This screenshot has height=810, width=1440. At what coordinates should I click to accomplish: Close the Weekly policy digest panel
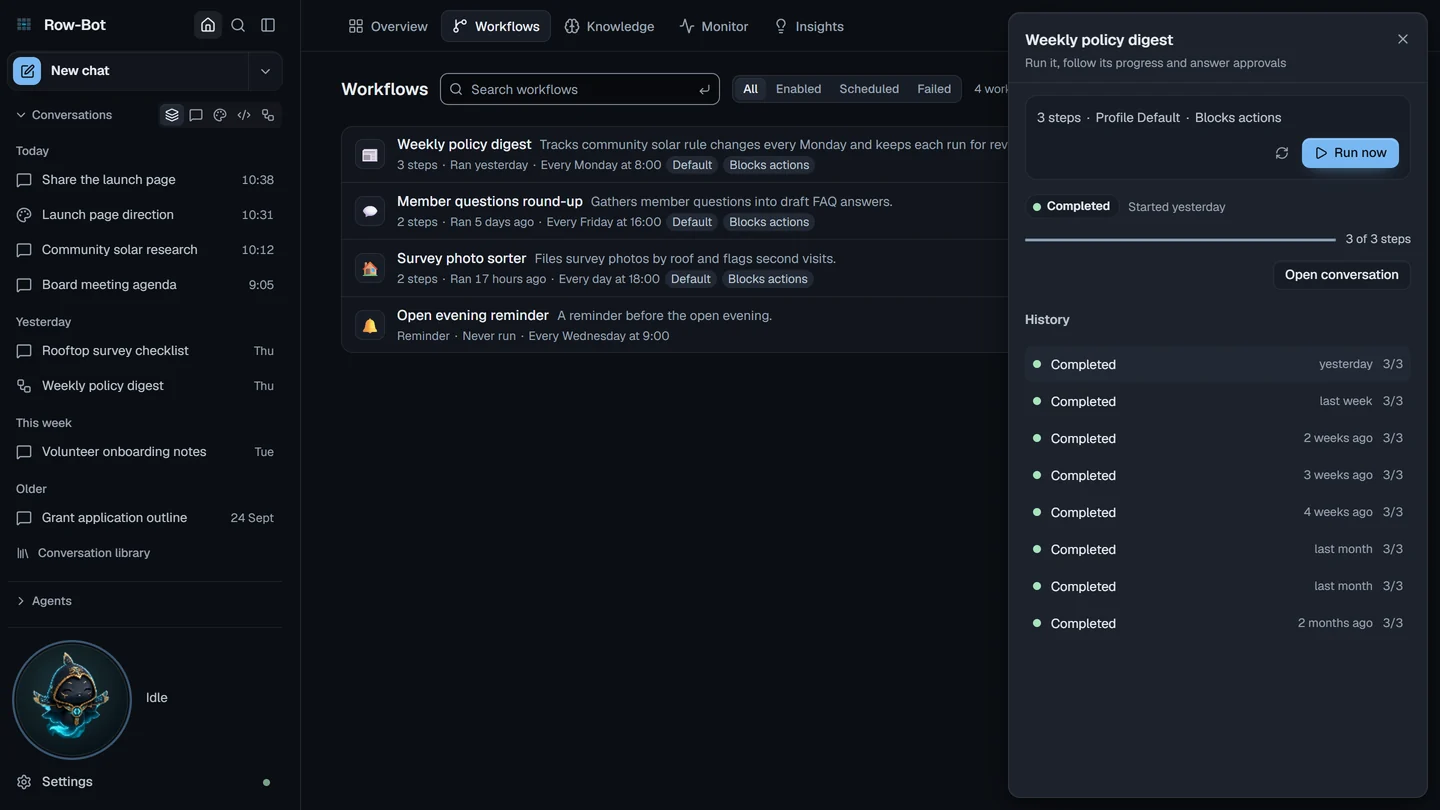coord(1403,39)
